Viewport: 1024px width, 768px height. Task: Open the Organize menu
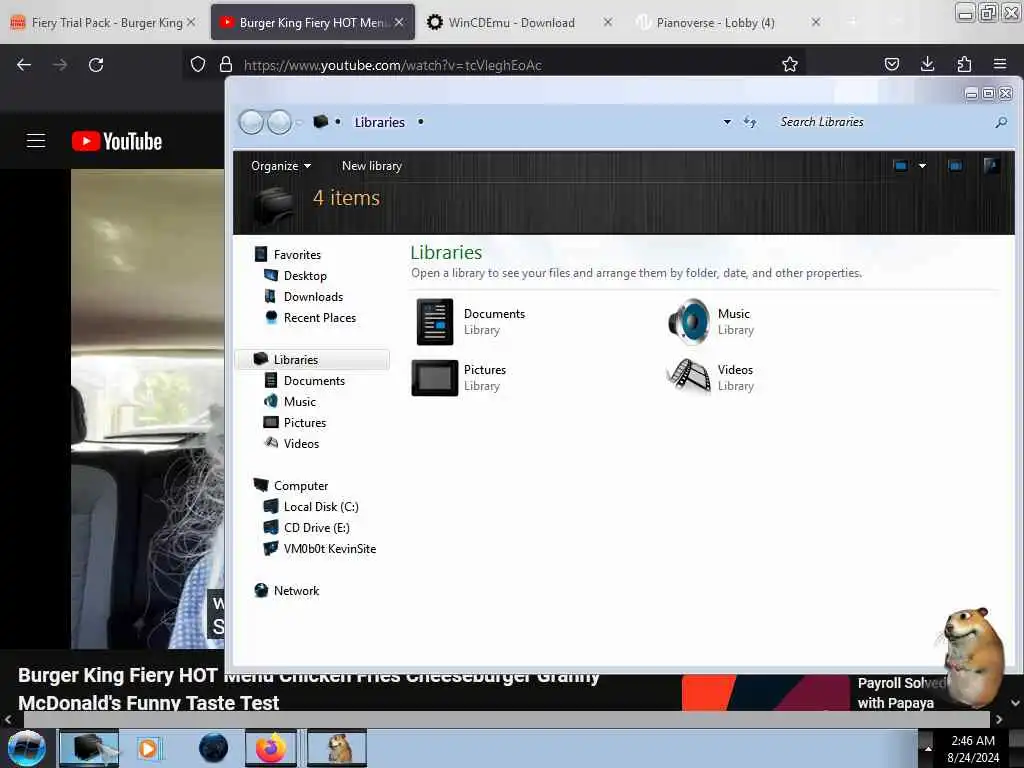[x=281, y=166]
